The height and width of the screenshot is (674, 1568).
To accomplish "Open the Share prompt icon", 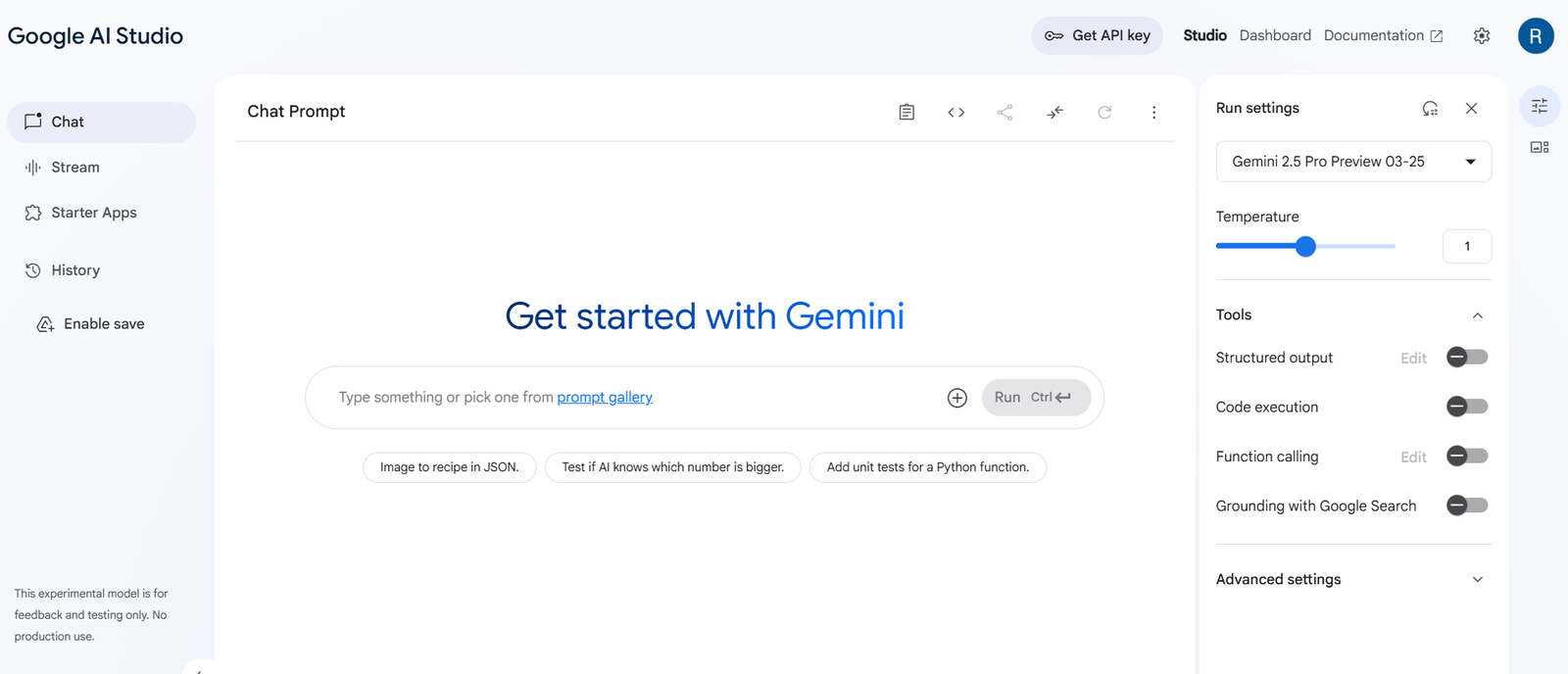I will point(1004,111).
